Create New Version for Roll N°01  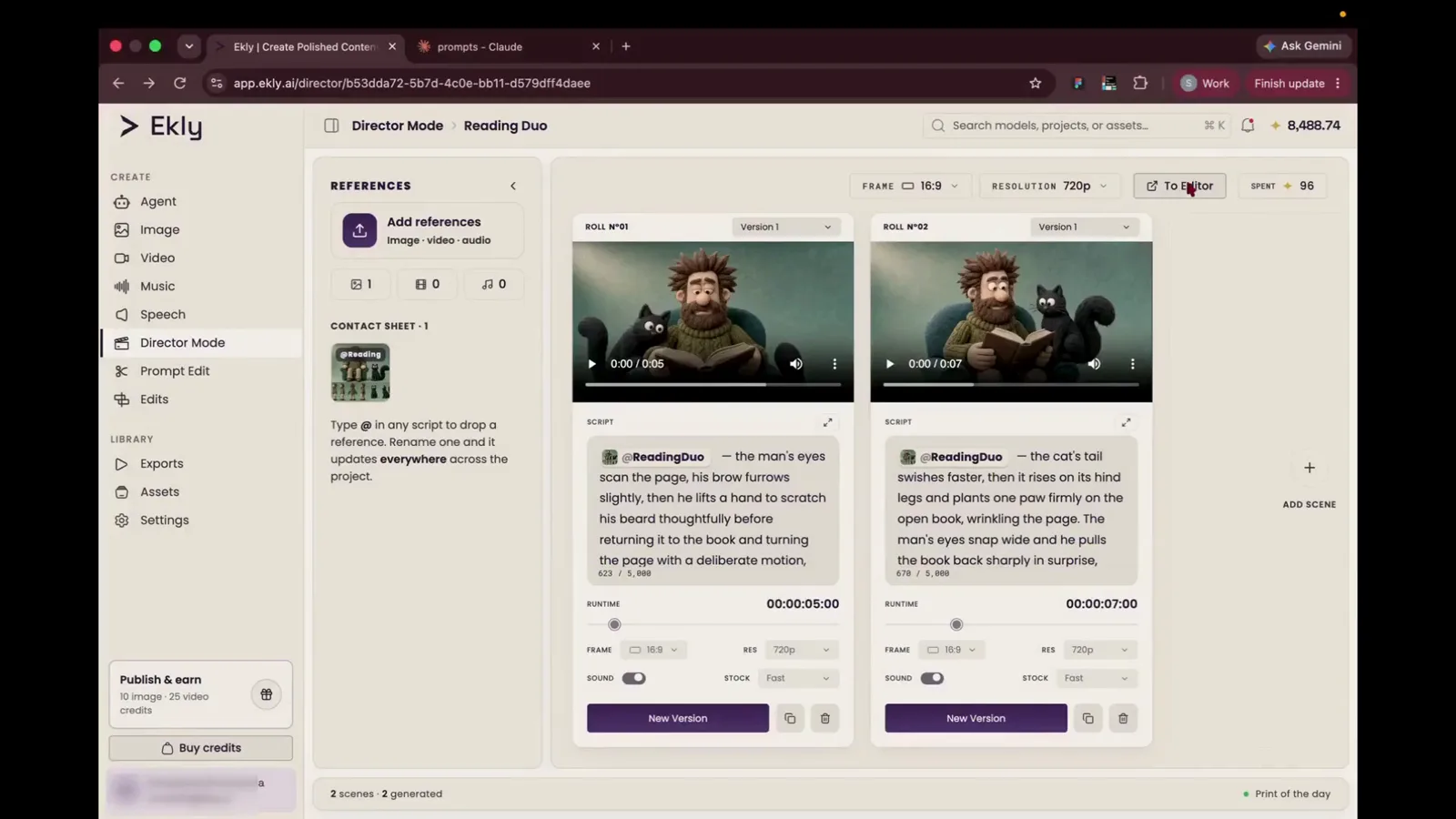(678, 718)
